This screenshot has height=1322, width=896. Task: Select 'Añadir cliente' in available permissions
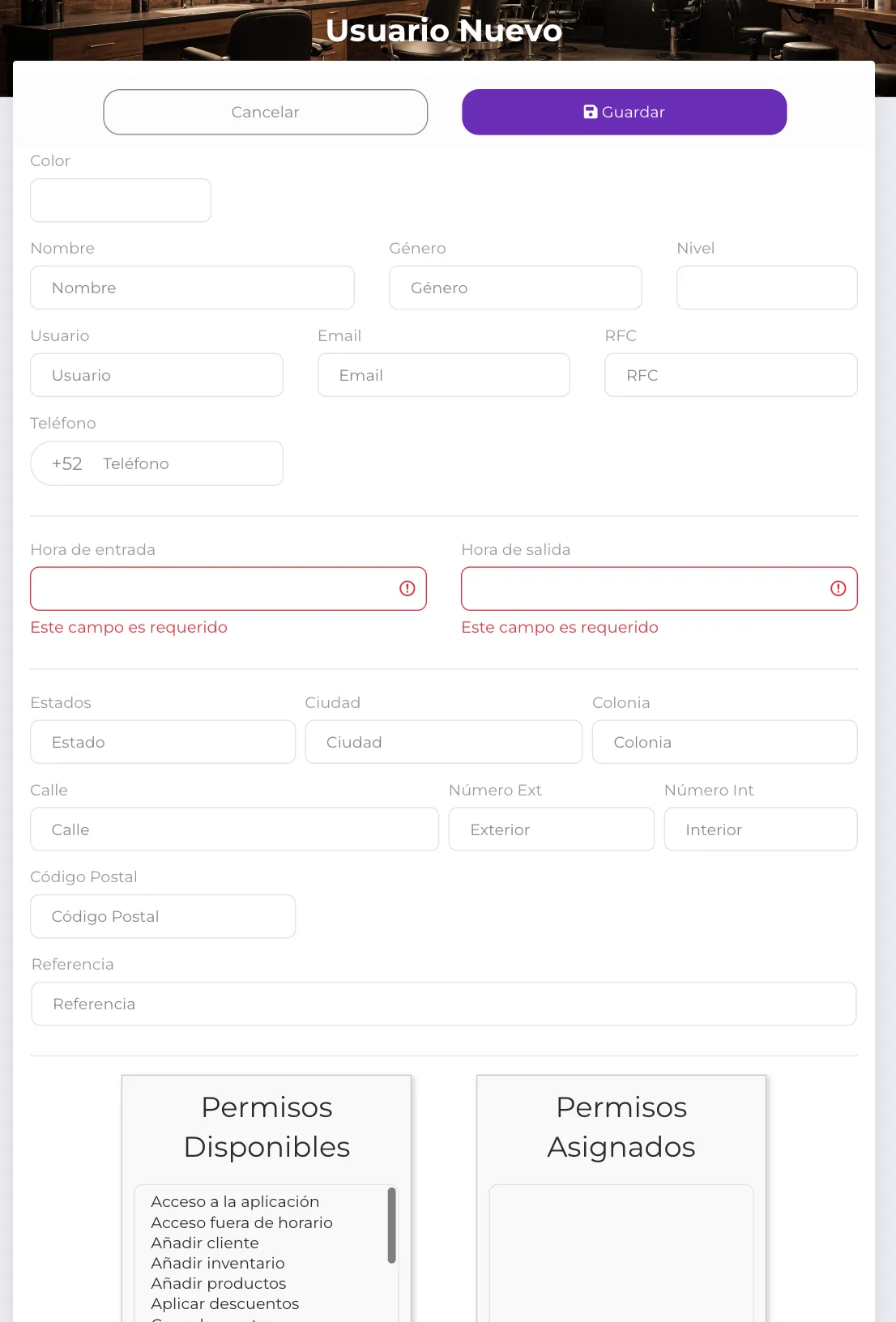point(205,1243)
